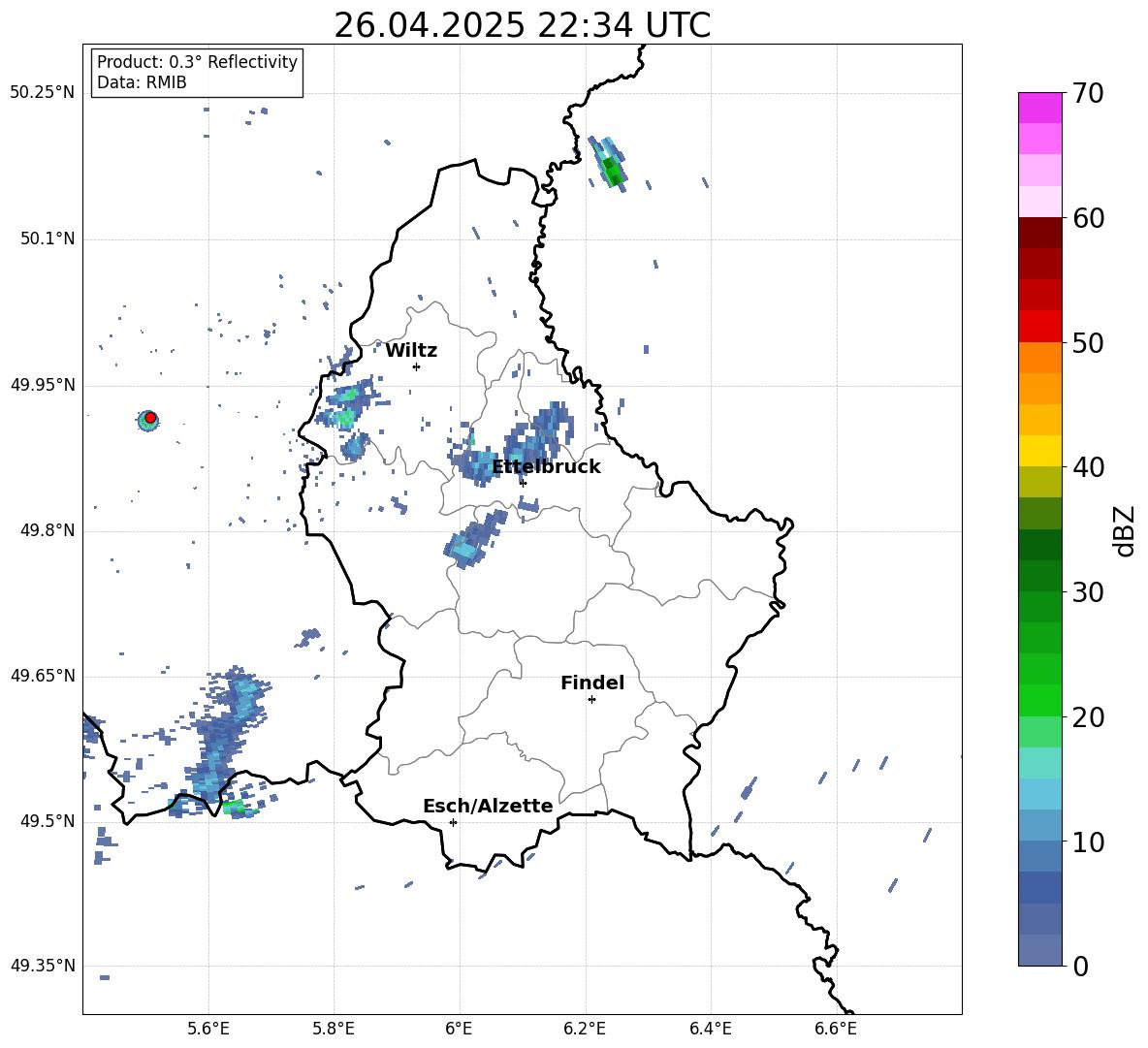Click the 49.5°N latitude label

48,820
